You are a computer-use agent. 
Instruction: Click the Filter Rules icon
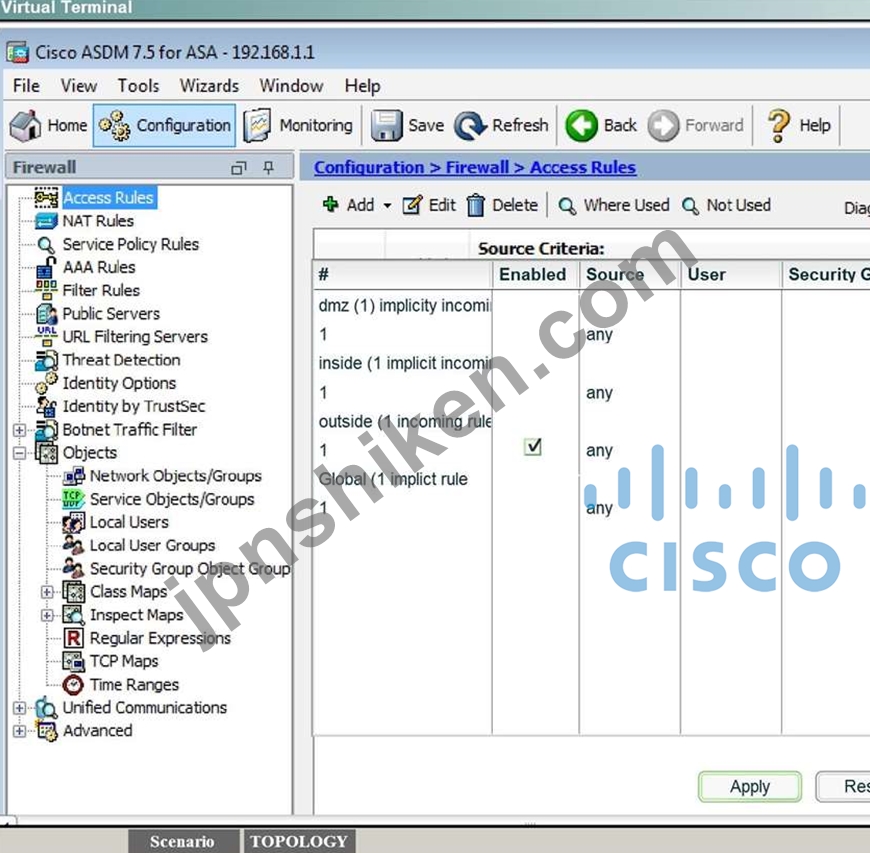[46, 290]
